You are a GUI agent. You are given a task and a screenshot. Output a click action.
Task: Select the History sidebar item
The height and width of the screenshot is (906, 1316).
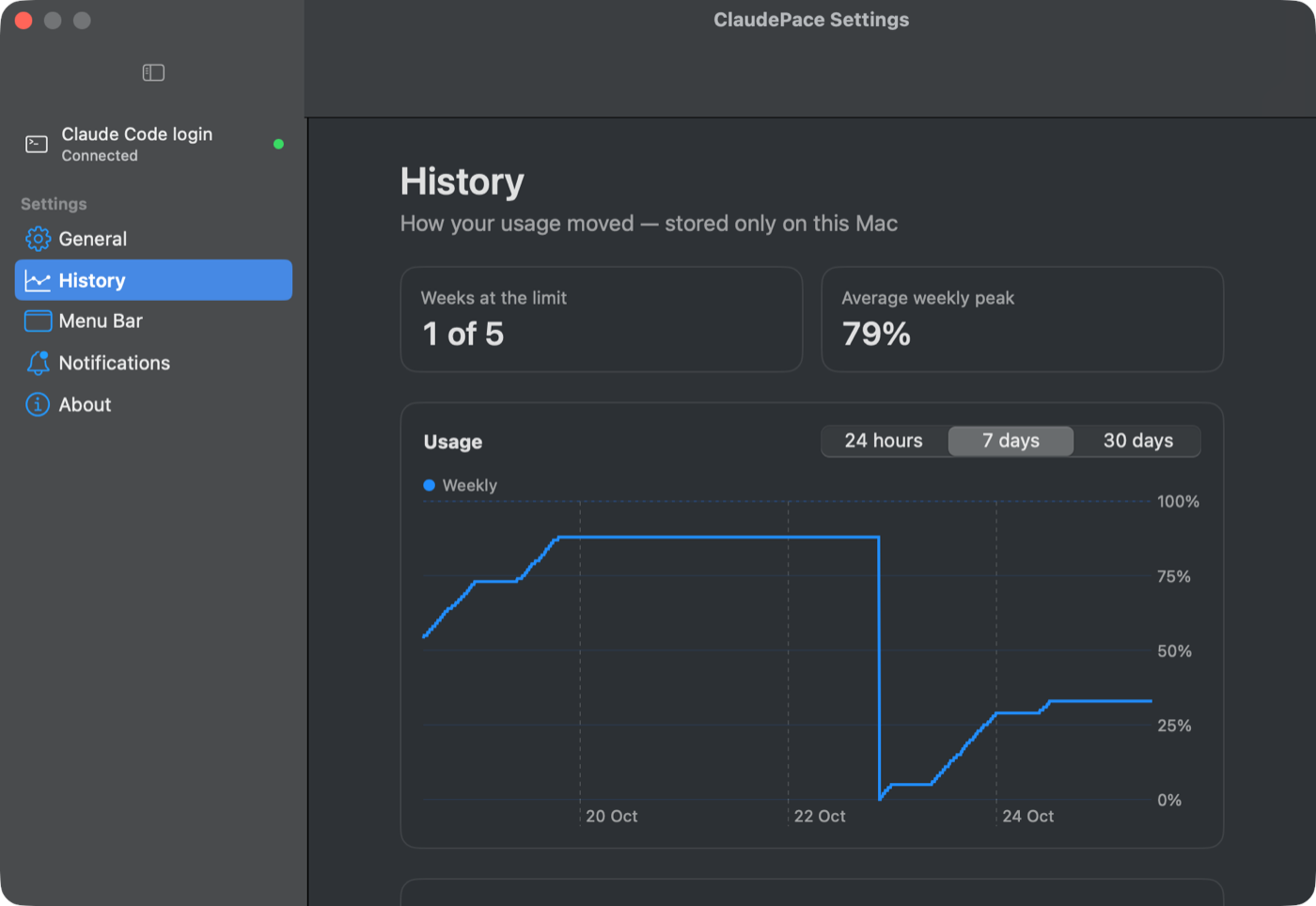(x=153, y=280)
